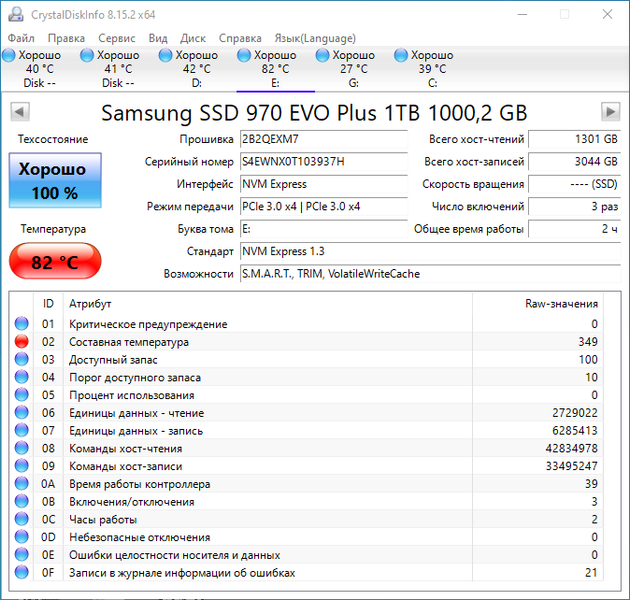
Task: Click the Хорошо 100 % health status button
Action: click(x=55, y=180)
